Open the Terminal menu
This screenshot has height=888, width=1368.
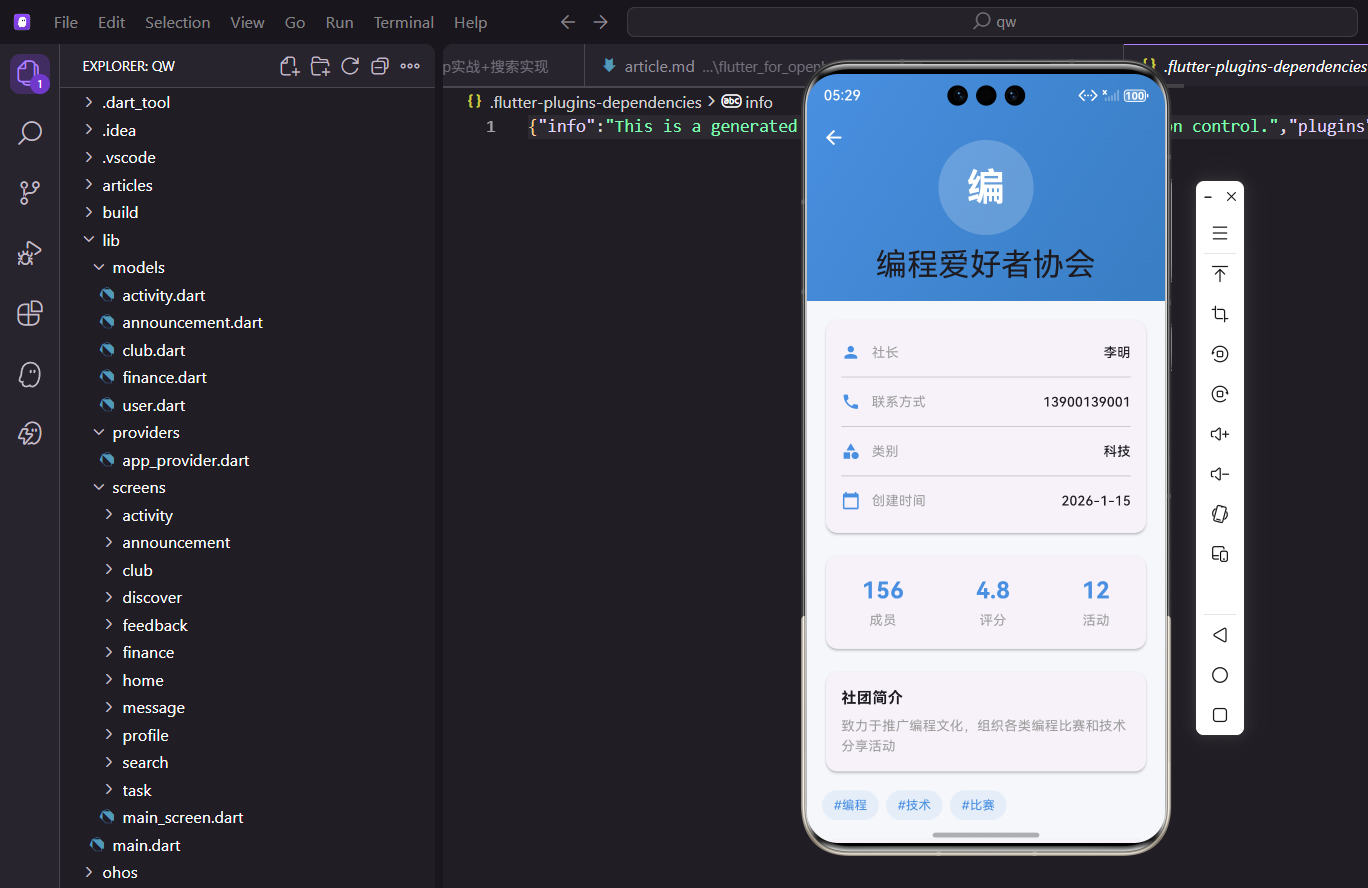[x=403, y=22]
